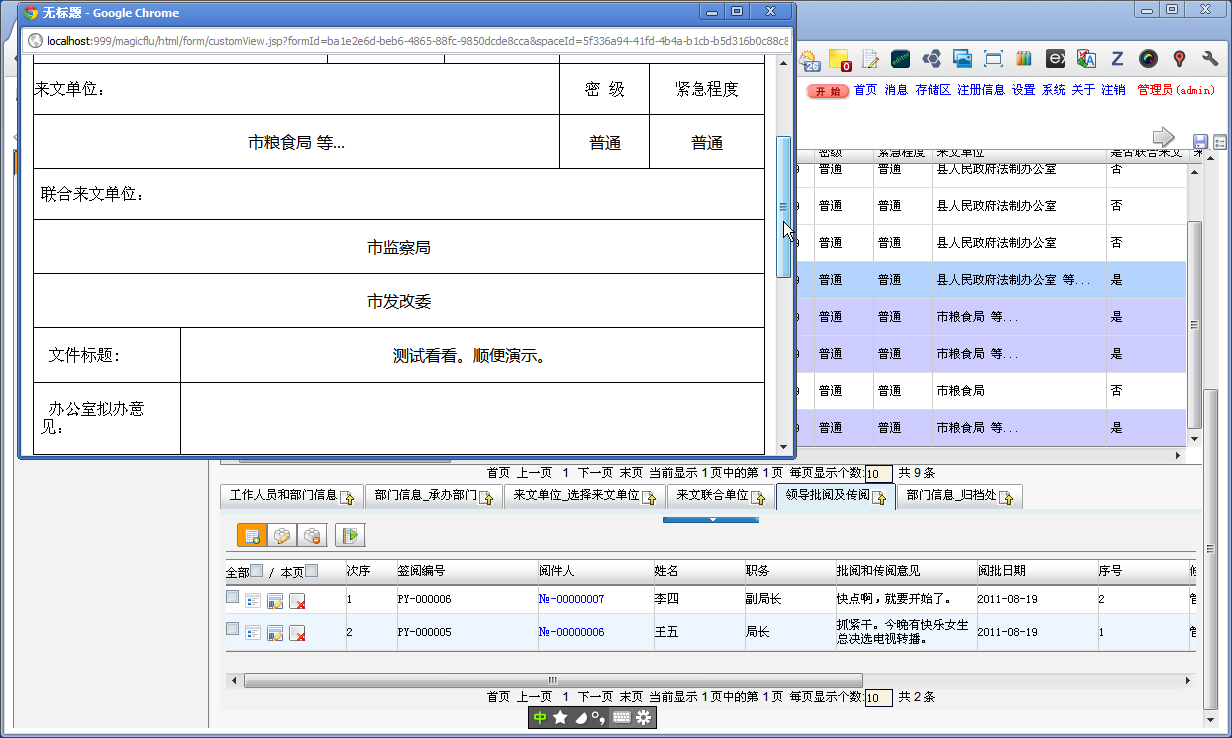
Task: Edit the PY-000006 row
Action: [x=275, y=600]
